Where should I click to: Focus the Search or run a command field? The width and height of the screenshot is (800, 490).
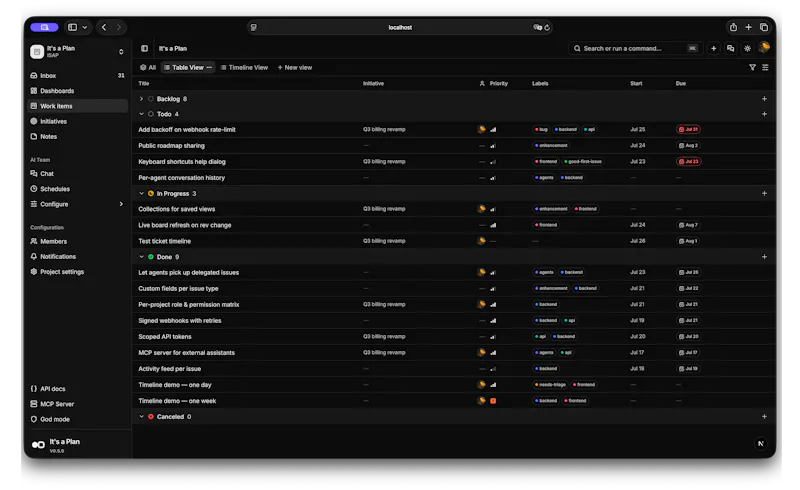[635, 48]
